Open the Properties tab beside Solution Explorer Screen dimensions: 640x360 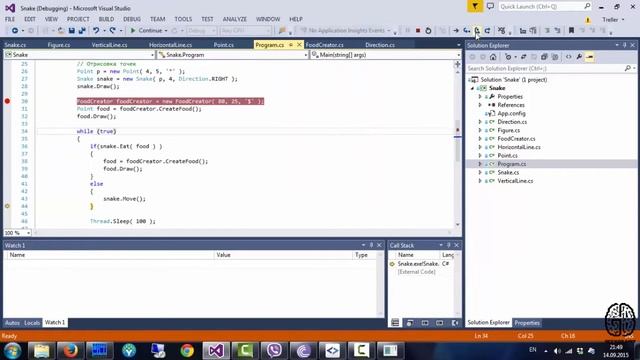(527, 323)
